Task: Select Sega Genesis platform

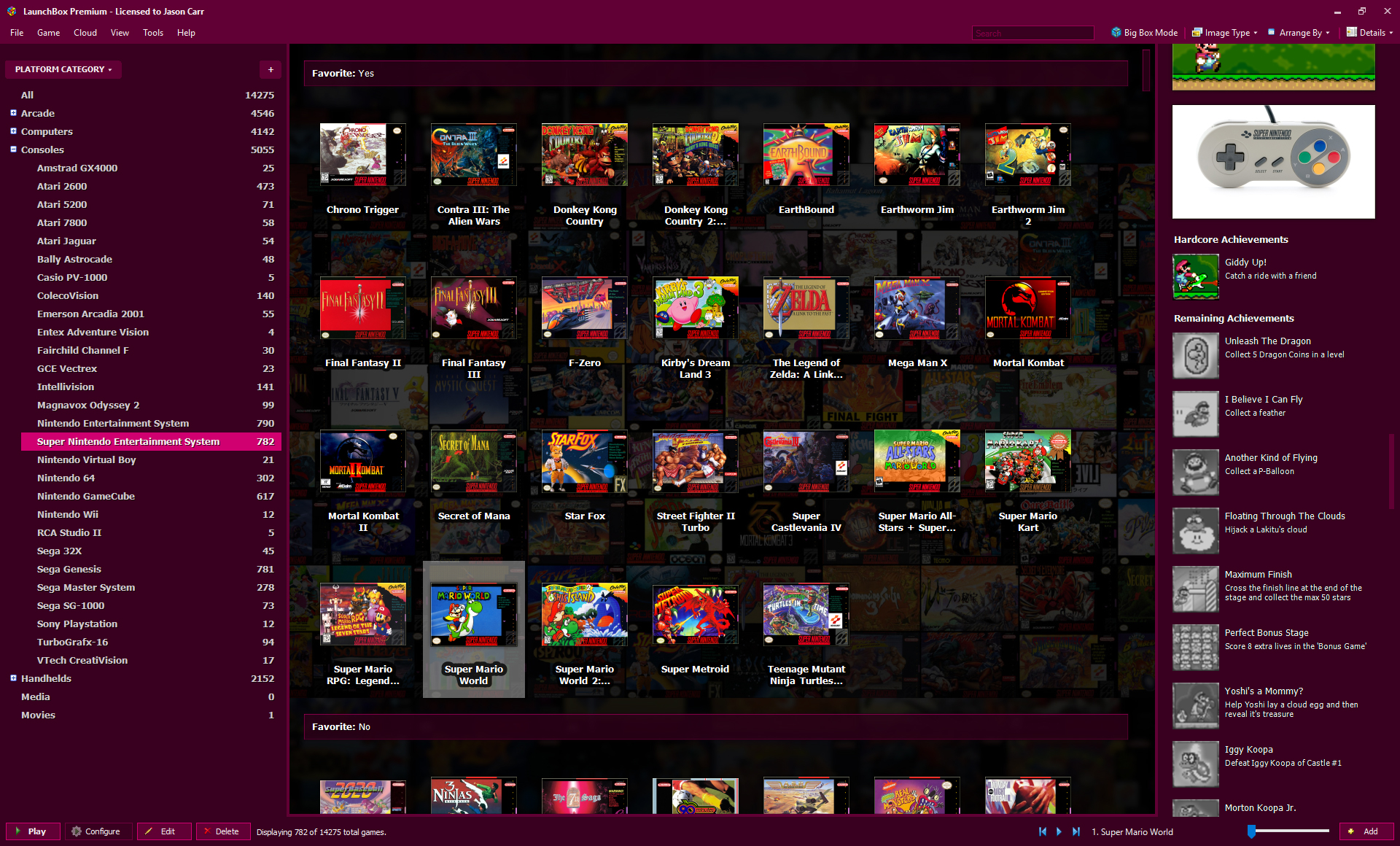Action: (152, 569)
